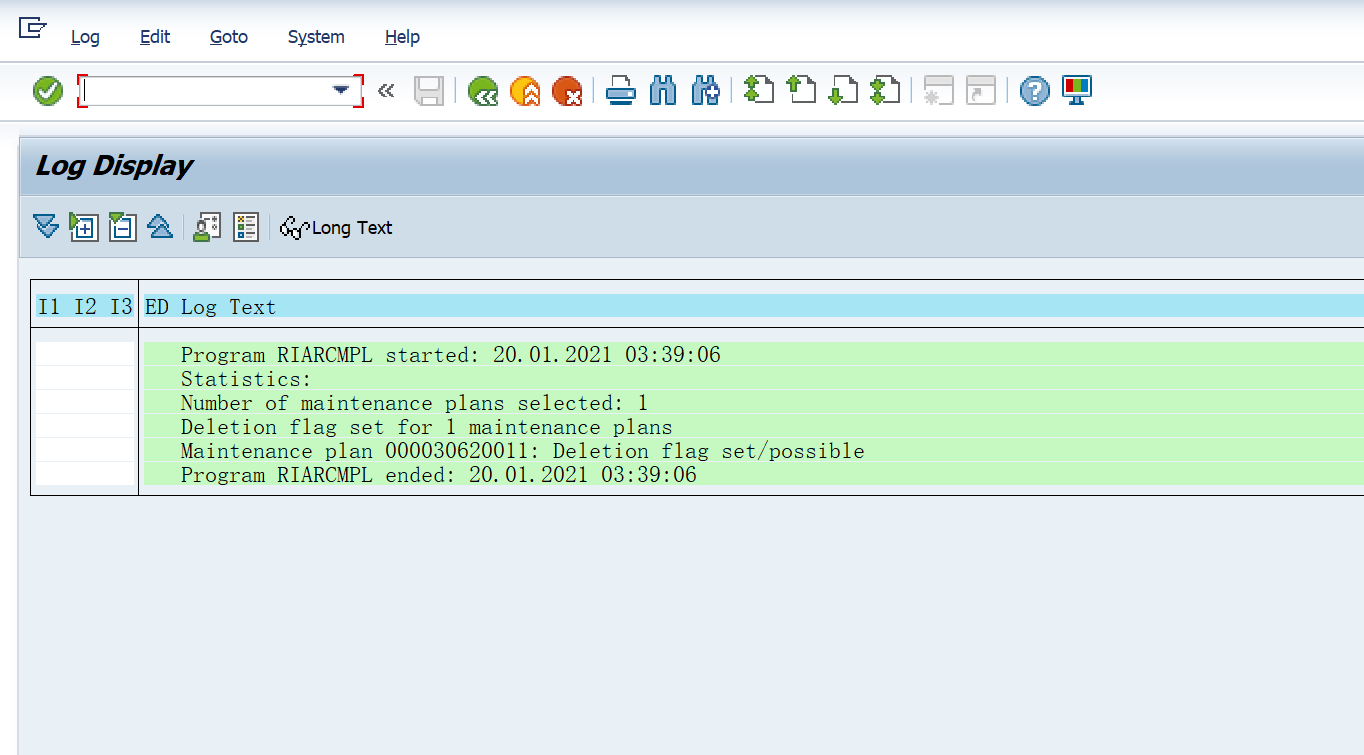Select 'Number of maintenance plans selected: 1' line
This screenshot has height=755, width=1364.
pos(414,403)
